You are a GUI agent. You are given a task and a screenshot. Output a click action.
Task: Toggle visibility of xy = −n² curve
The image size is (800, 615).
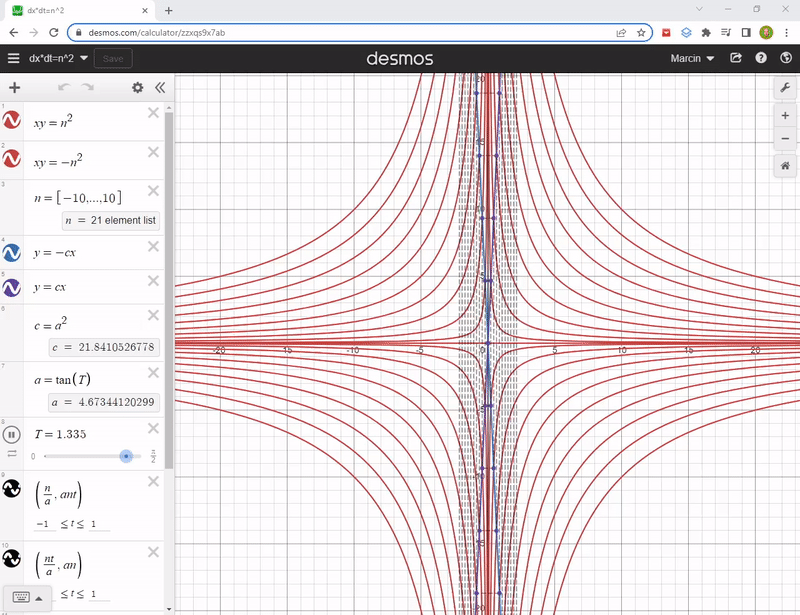[11, 159]
